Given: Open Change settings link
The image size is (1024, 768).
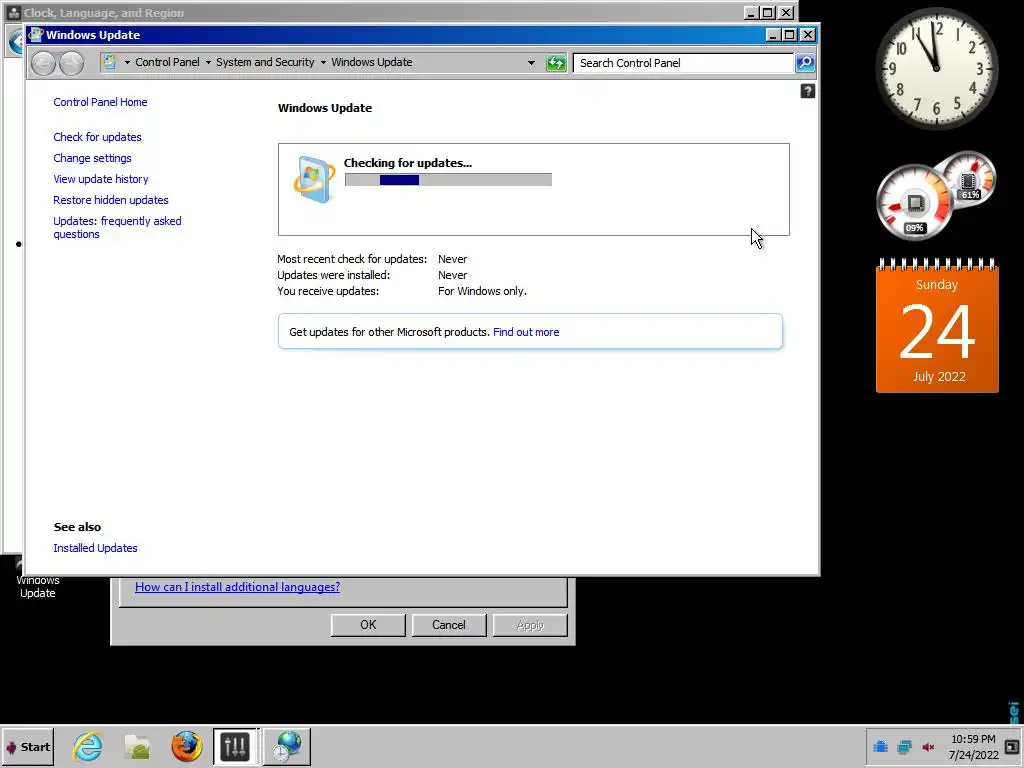Looking at the screenshot, I should click(92, 158).
